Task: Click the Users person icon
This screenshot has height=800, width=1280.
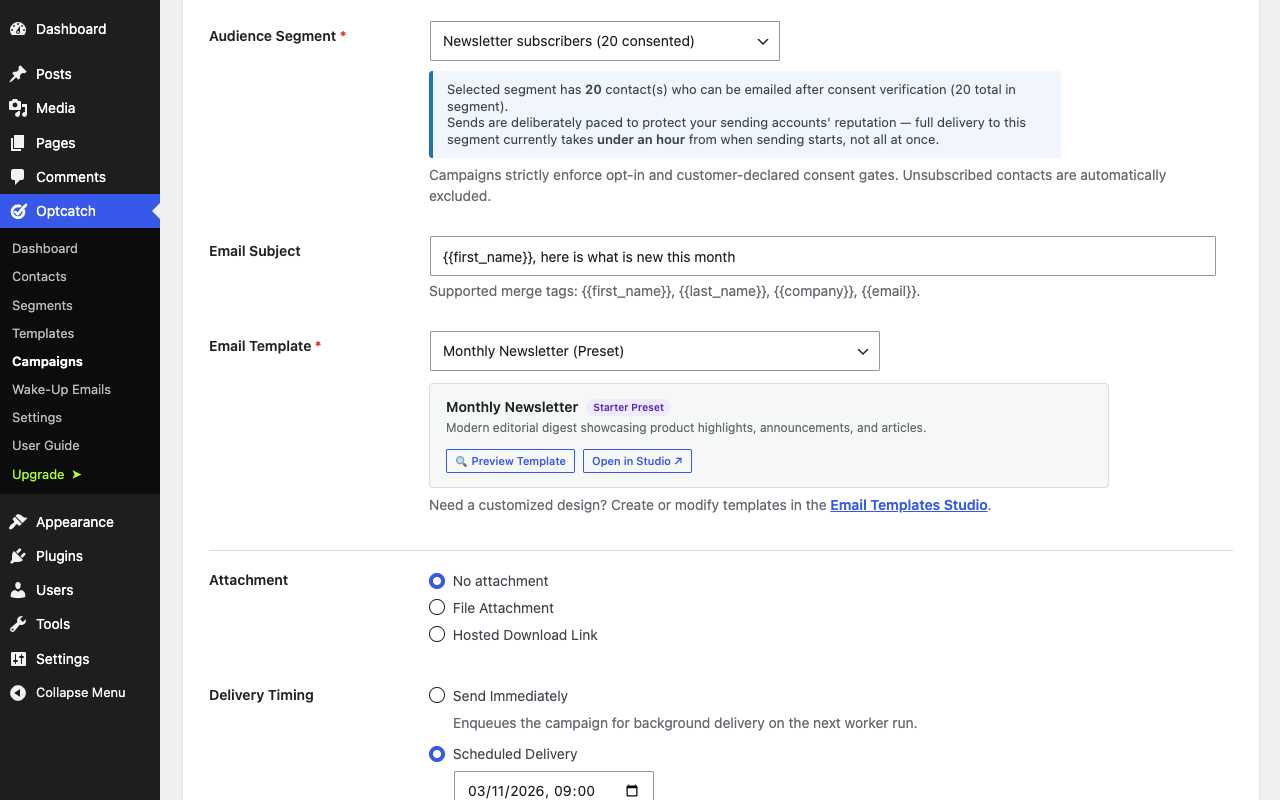Action: [18, 590]
